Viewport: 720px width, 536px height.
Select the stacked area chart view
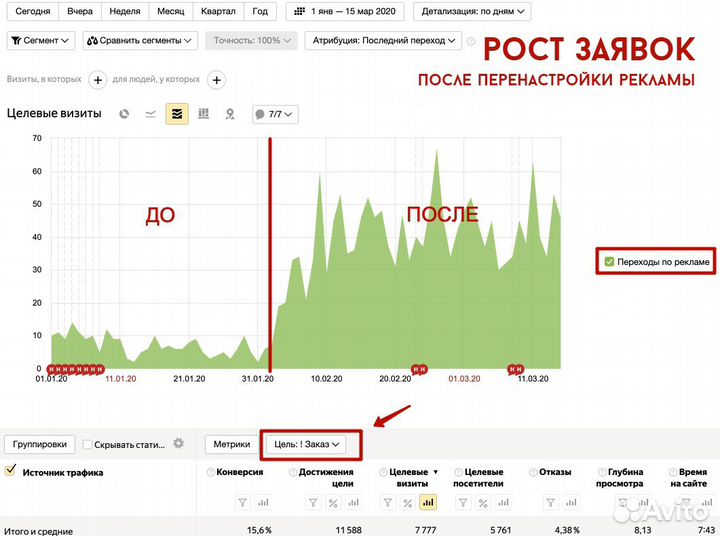177,114
